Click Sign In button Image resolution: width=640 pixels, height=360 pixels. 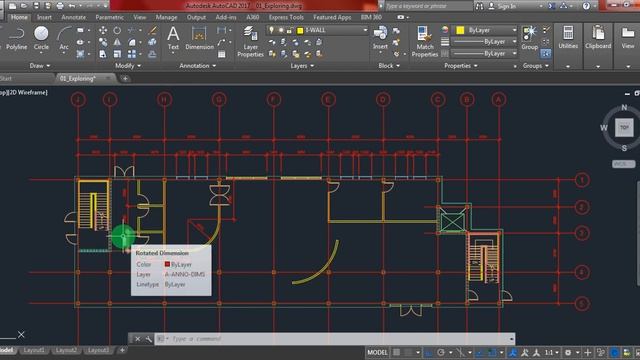pyautogui.click(x=502, y=6)
